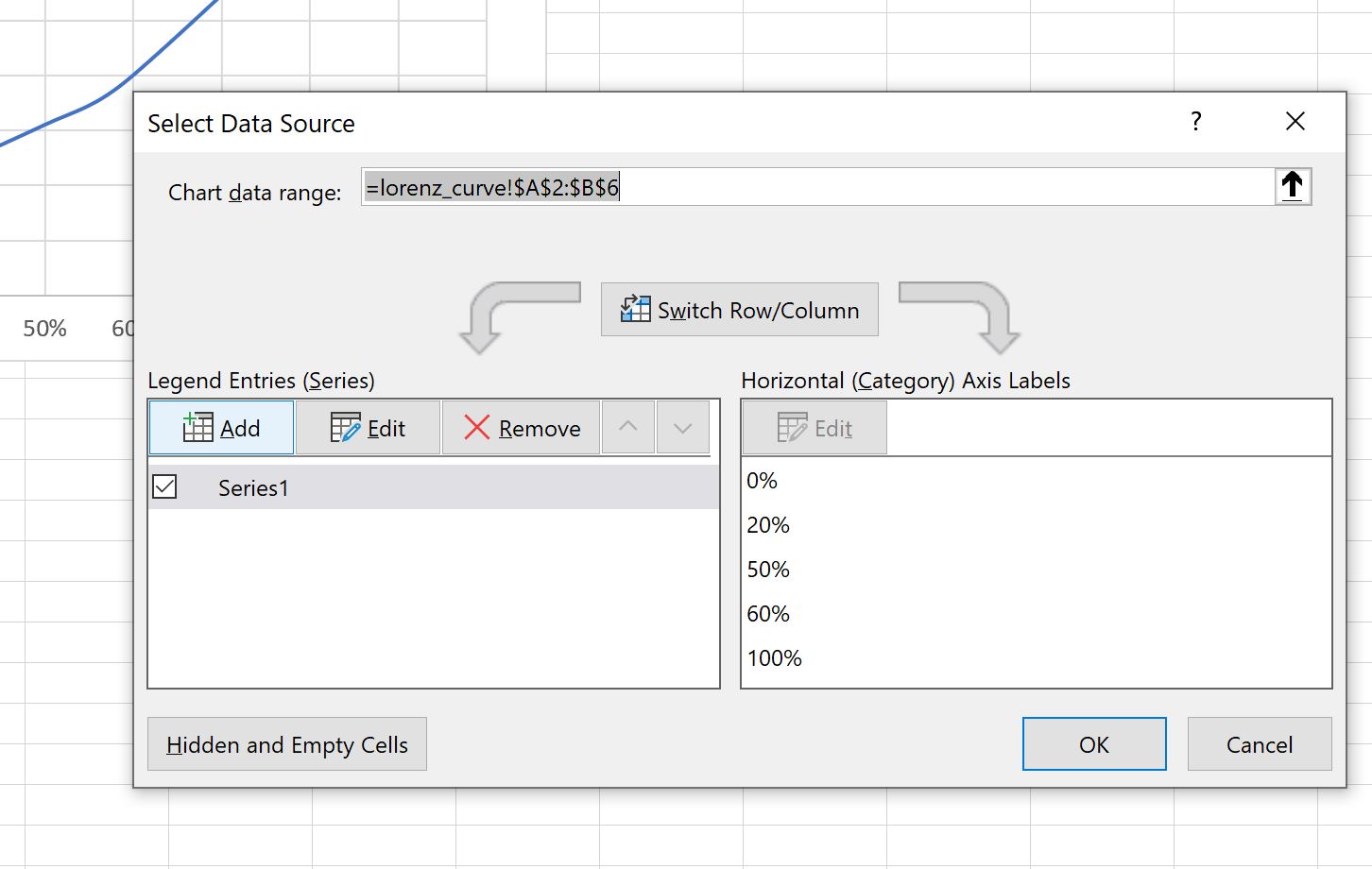
Task: Open Hidden and Empty Cells options
Action: click(x=287, y=744)
